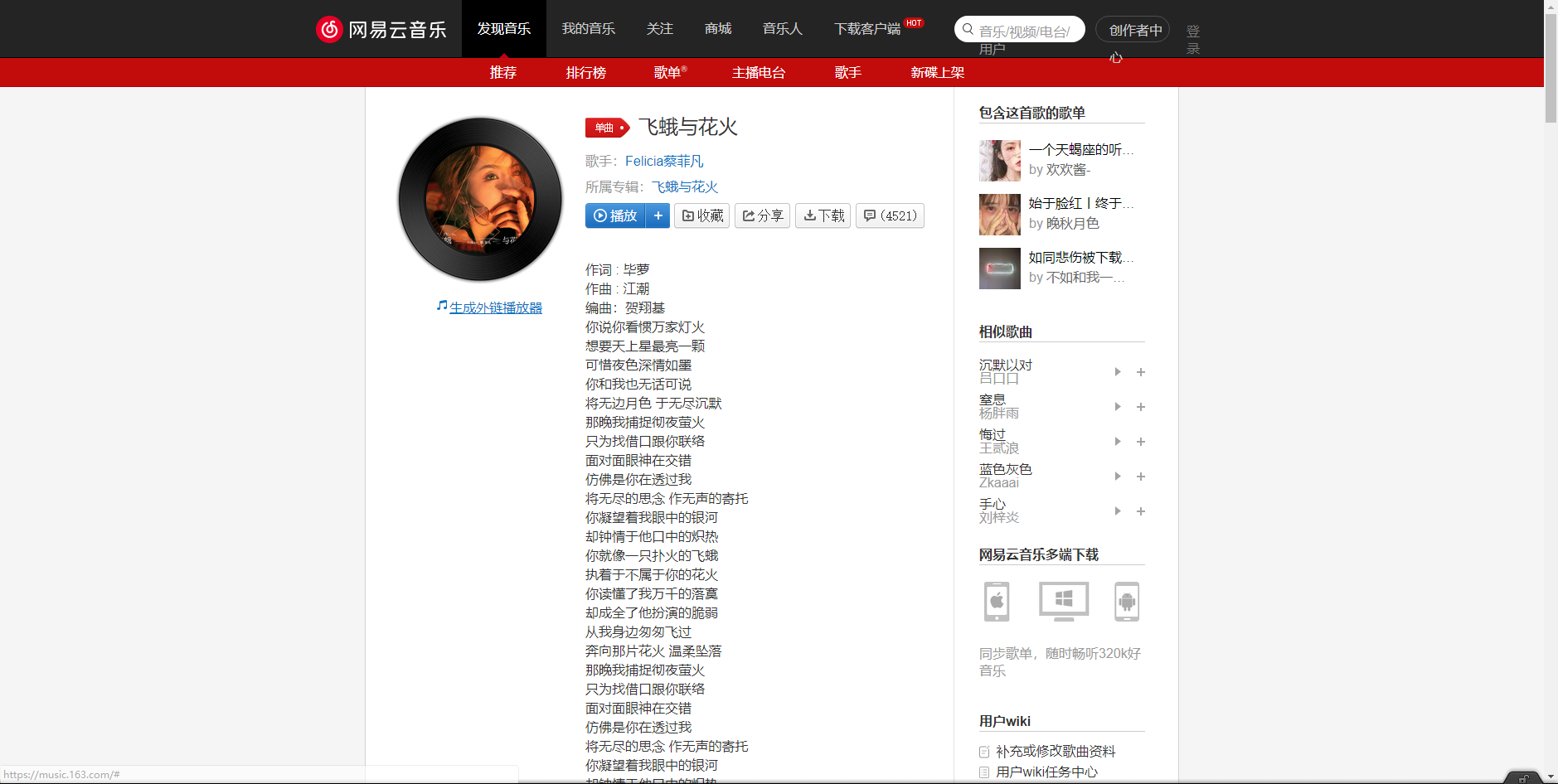Select the iOS download icon
The height and width of the screenshot is (784, 1558).
point(995,602)
